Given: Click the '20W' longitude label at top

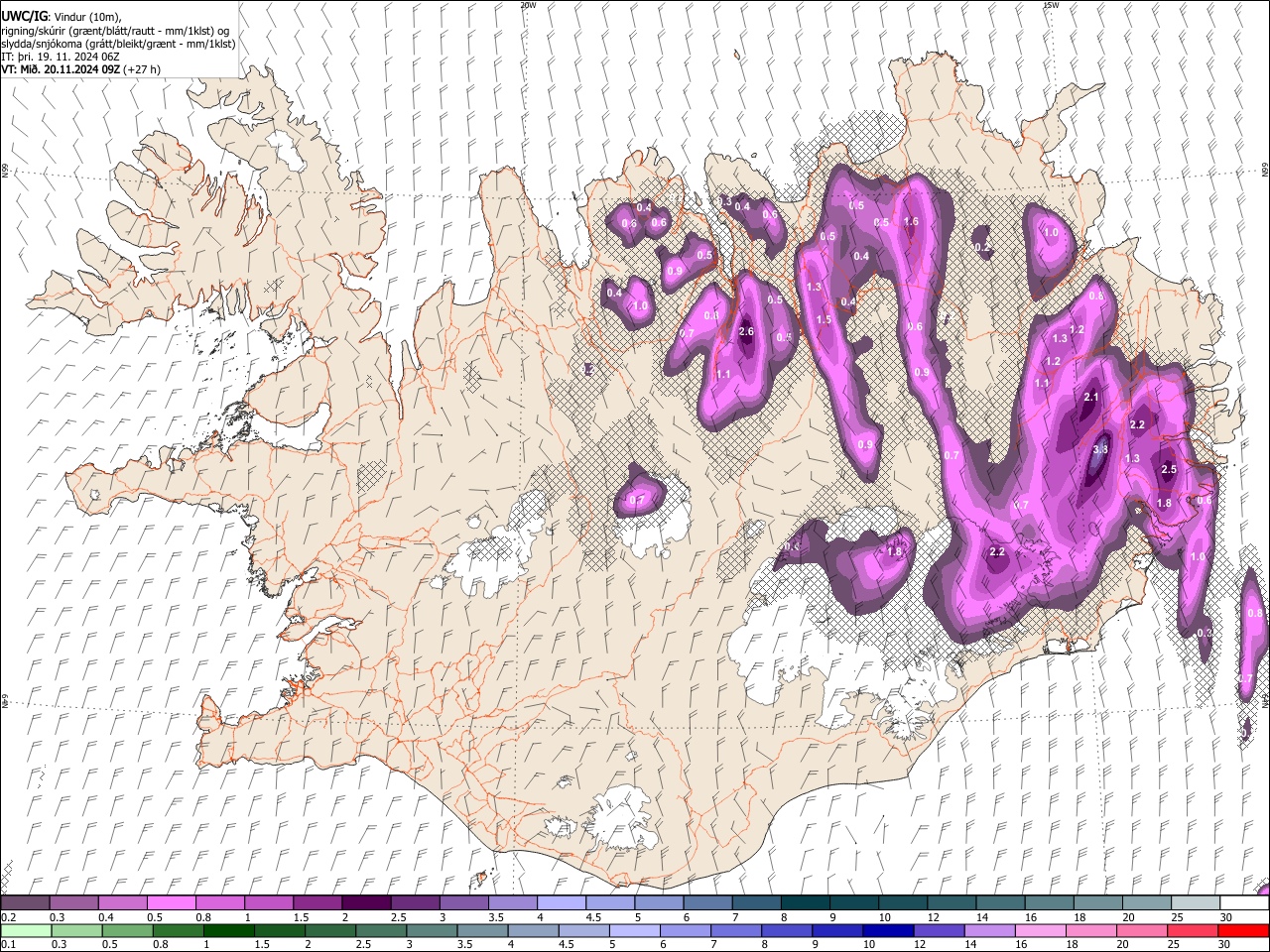Looking at the screenshot, I should click(x=528, y=5).
